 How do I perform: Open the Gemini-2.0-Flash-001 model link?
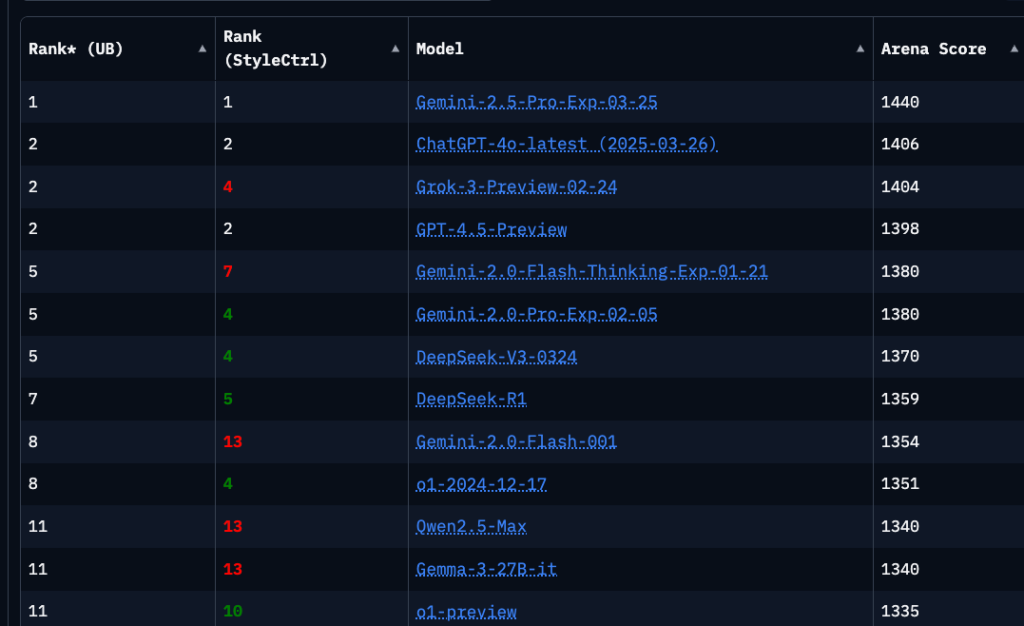(x=516, y=441)
